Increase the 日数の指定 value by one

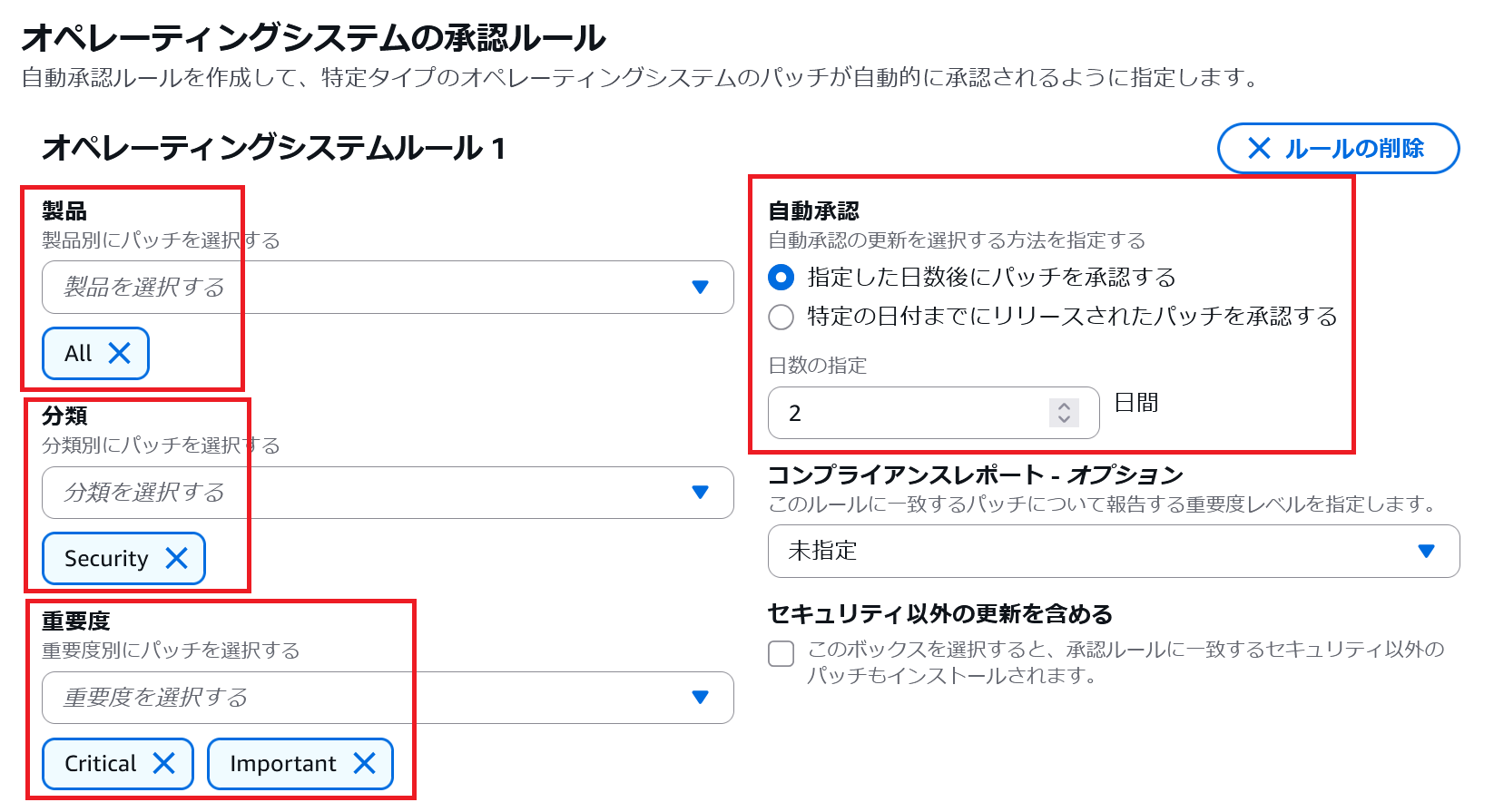1065,406
